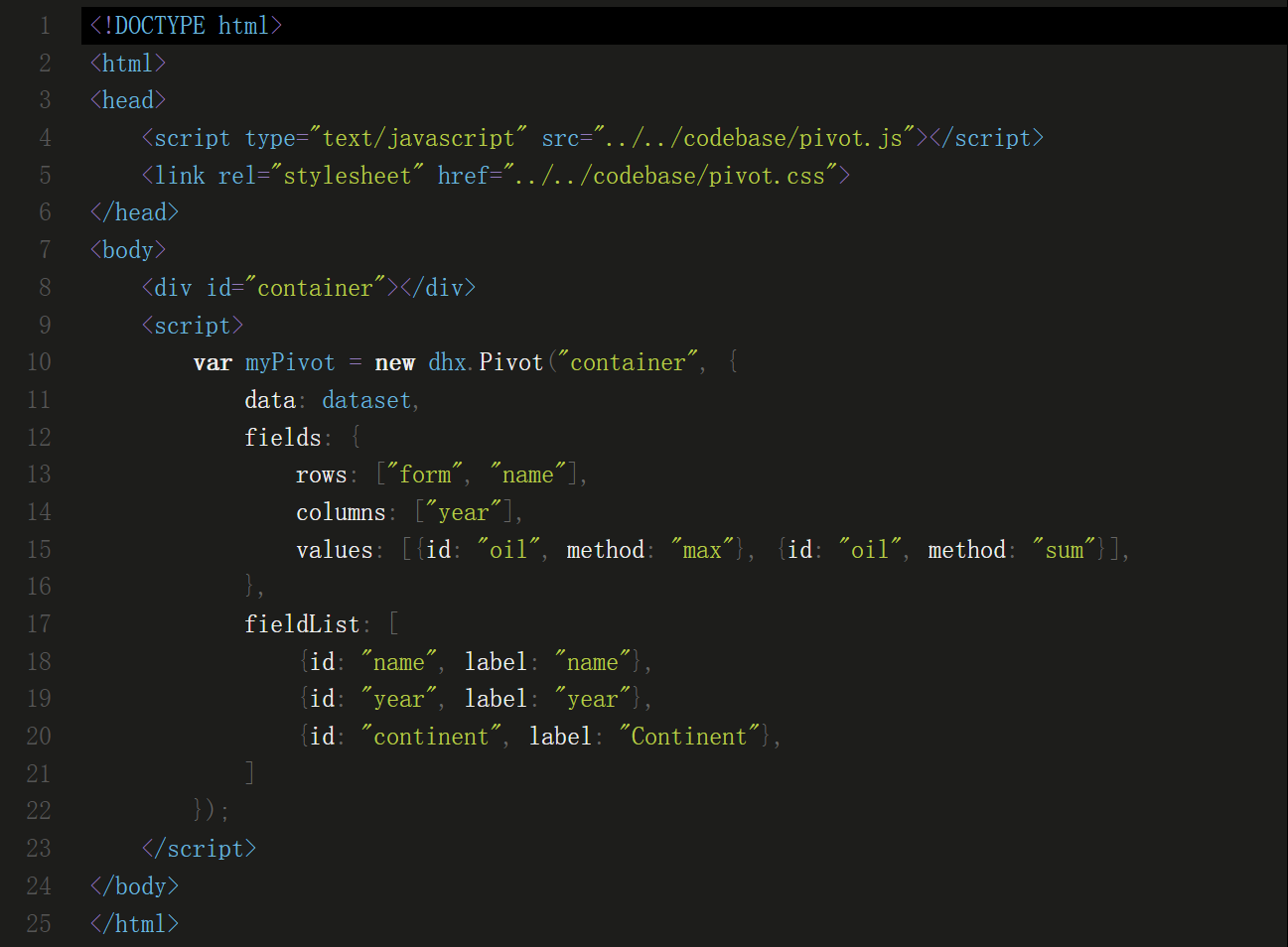Click the Pivot constructor name
The image size is (1288, 947).
(511, 363)
